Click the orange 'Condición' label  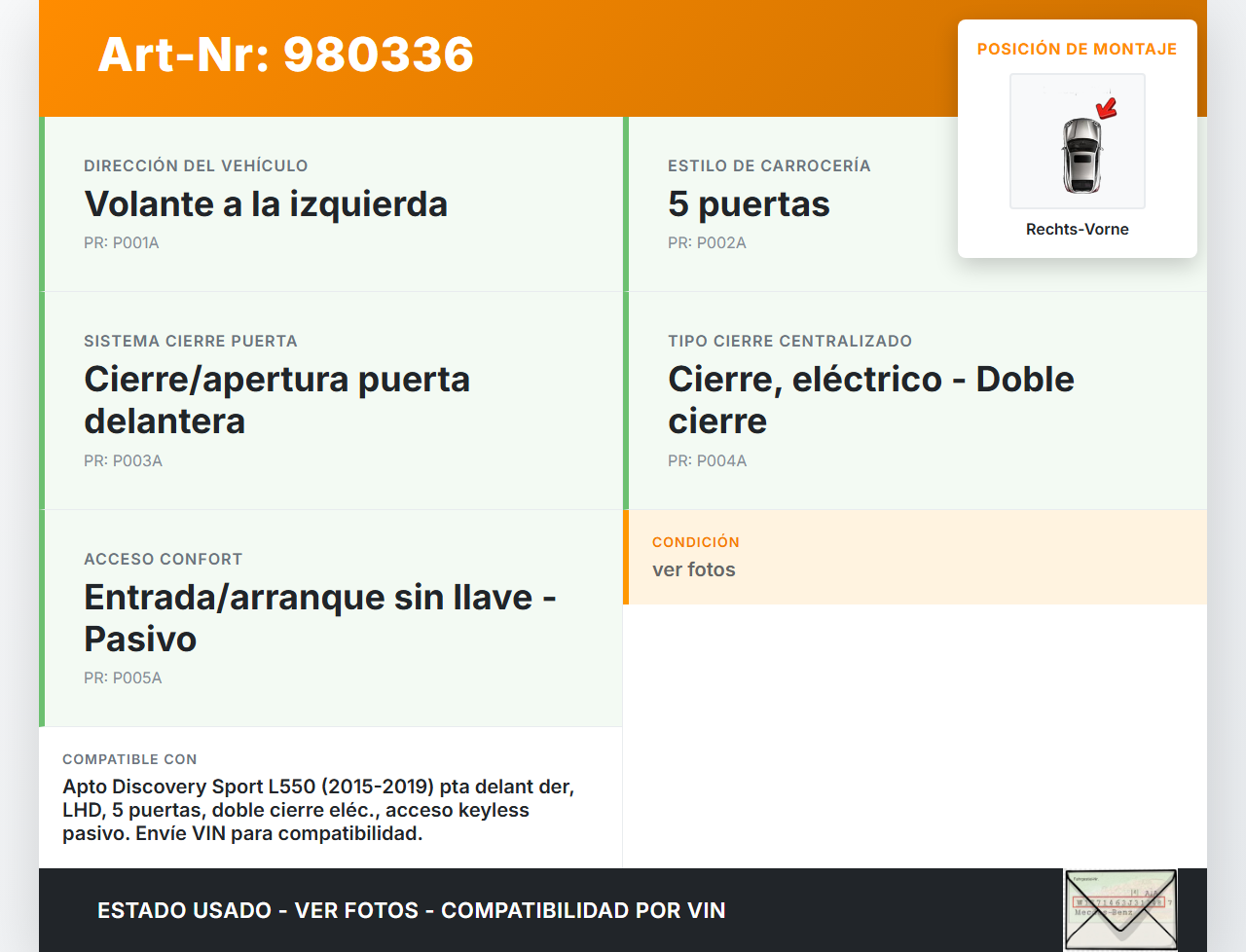(x=695, y=542)
